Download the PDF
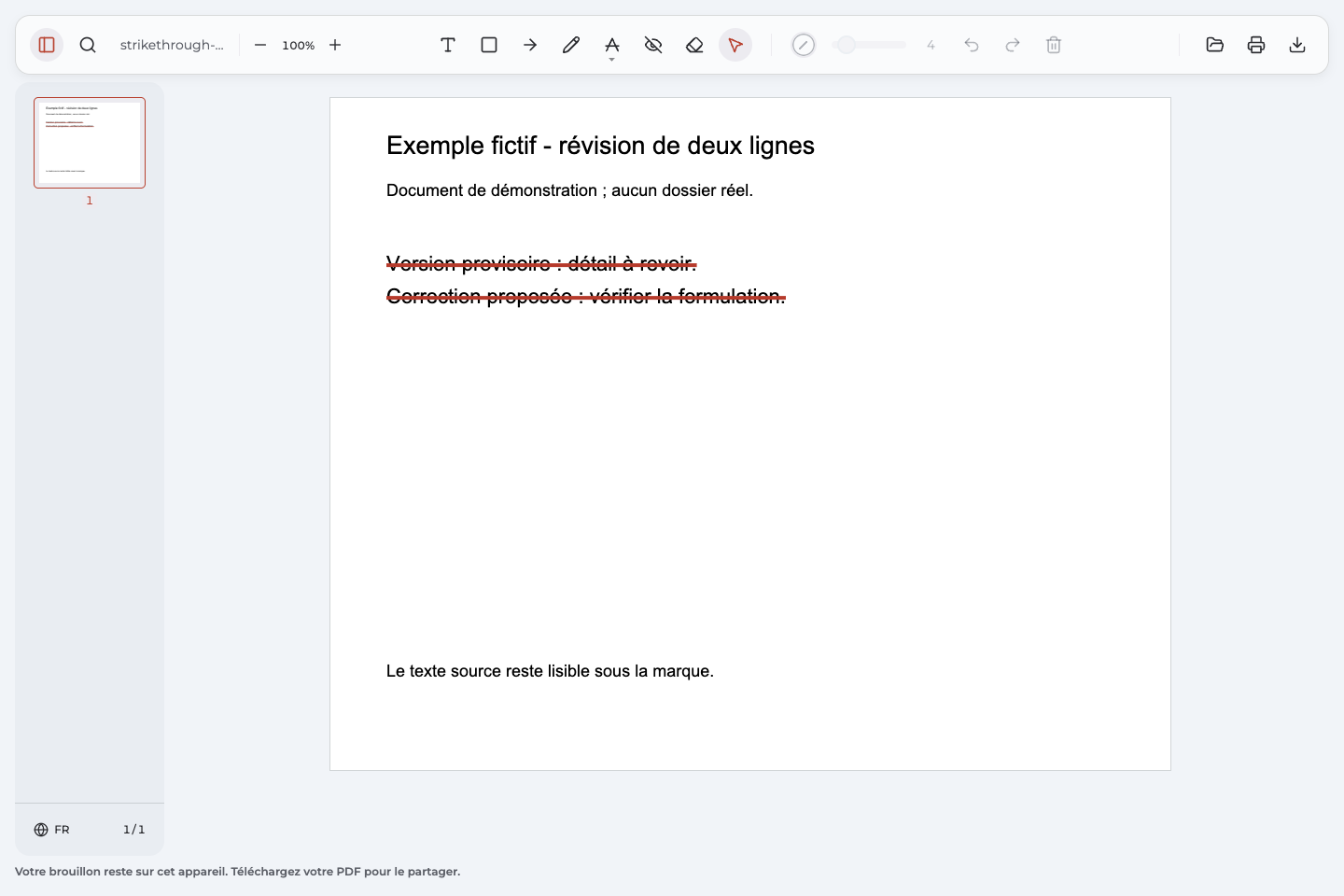Image resolution: width=1344 pixels, height=896 pixels. 1297,45
